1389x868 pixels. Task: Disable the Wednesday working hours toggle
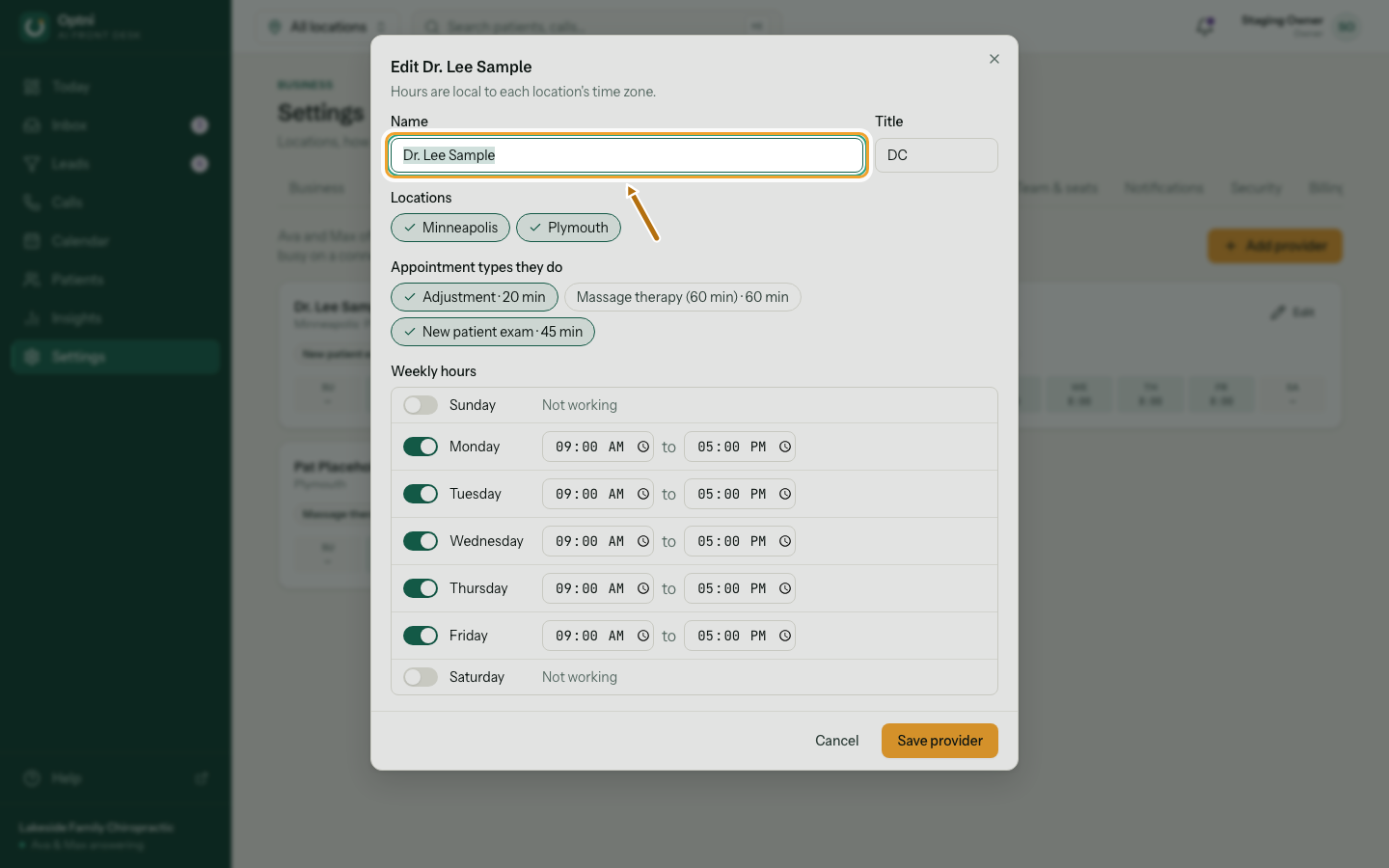tap(421, 541)
